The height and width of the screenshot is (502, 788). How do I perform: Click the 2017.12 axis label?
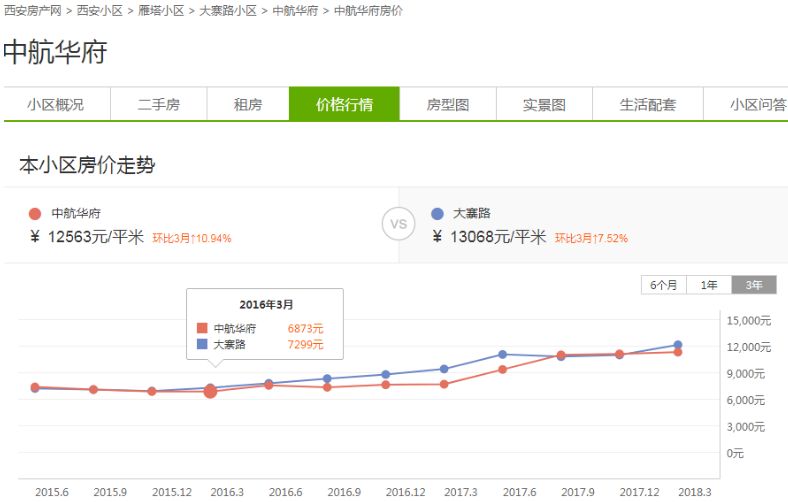pyautogui.click(x=639, y=492)
